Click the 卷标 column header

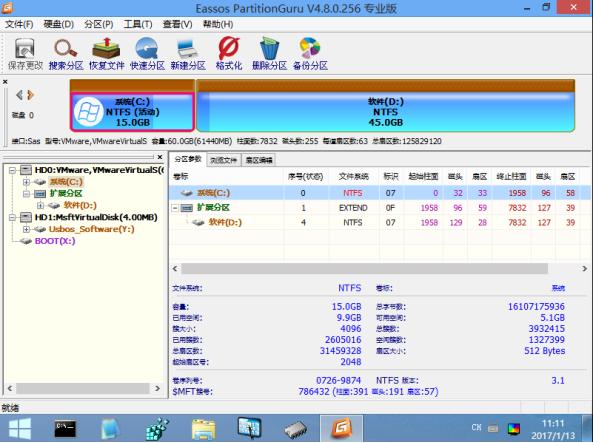tap(226, 176)
